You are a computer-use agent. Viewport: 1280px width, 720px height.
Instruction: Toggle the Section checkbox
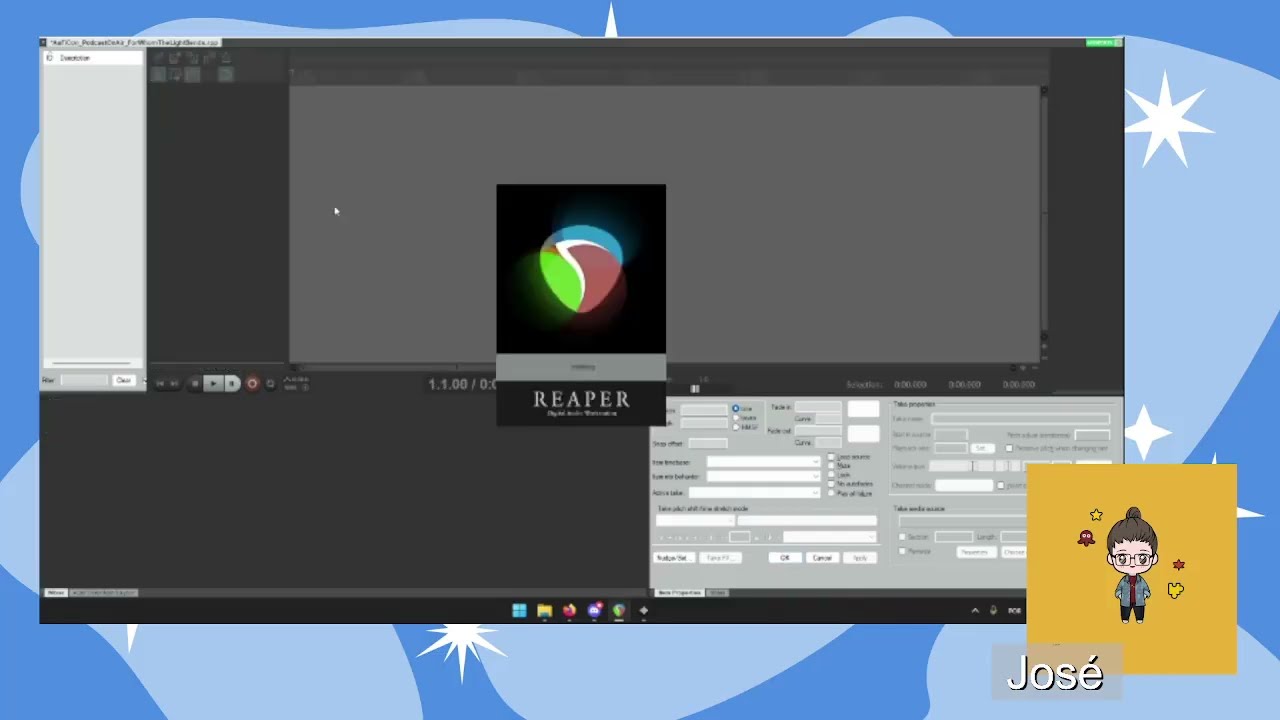[x=902, y=537]
